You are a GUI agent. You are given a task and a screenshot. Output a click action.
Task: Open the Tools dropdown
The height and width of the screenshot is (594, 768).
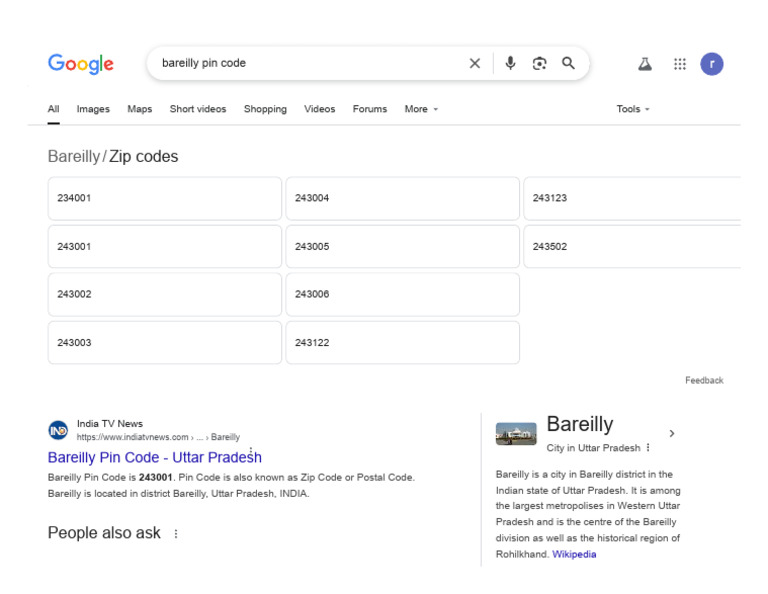point(633,109)
